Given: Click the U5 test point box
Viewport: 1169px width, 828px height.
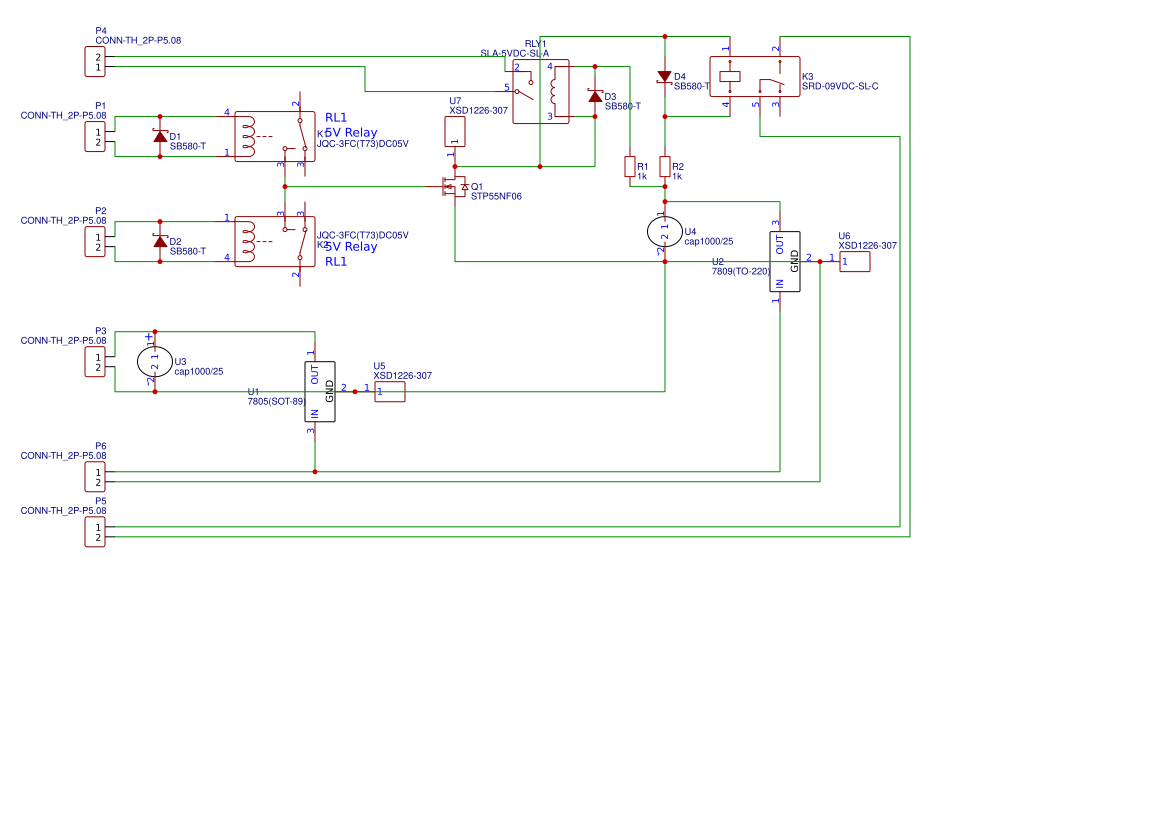Looking at the screenshot, I should pos(390,392).
